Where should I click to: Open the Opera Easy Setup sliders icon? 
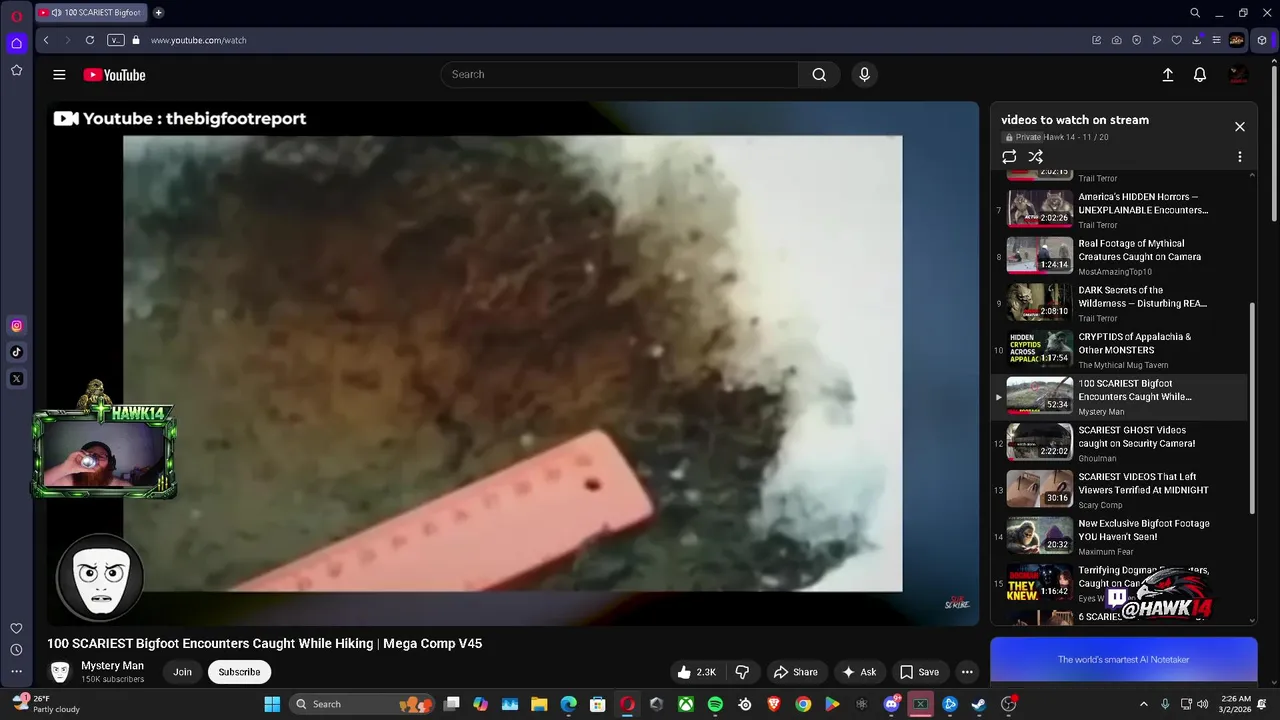click(x=1216, y=40)
